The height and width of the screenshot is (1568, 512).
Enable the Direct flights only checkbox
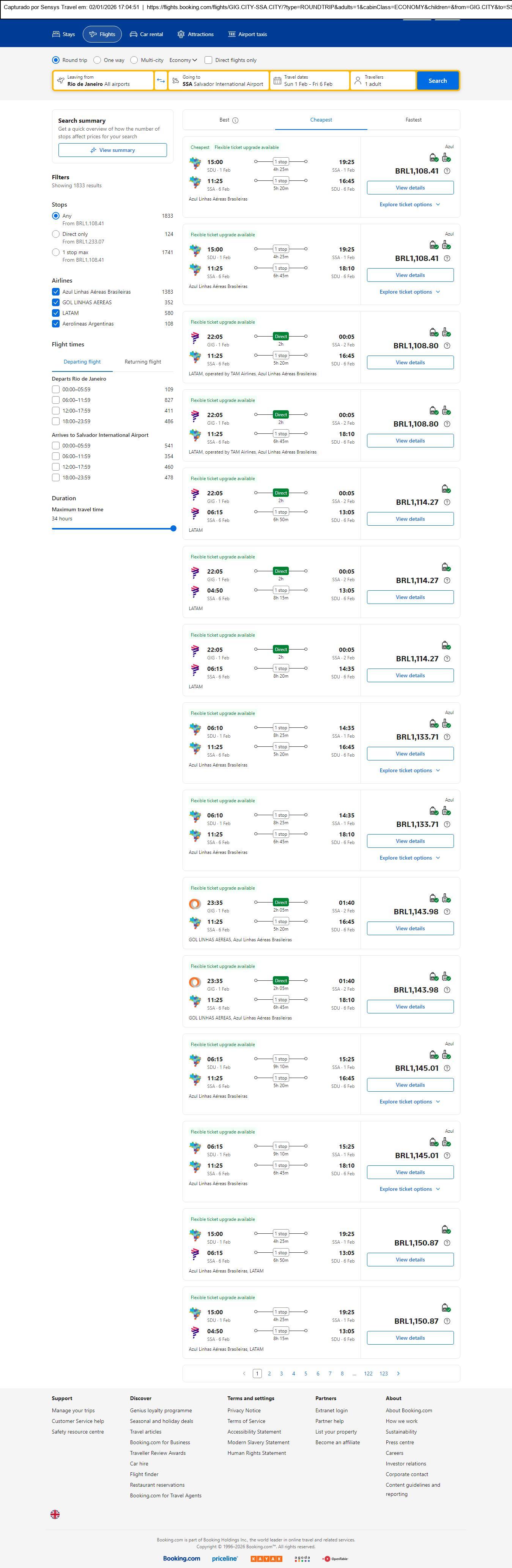point(209,60)
